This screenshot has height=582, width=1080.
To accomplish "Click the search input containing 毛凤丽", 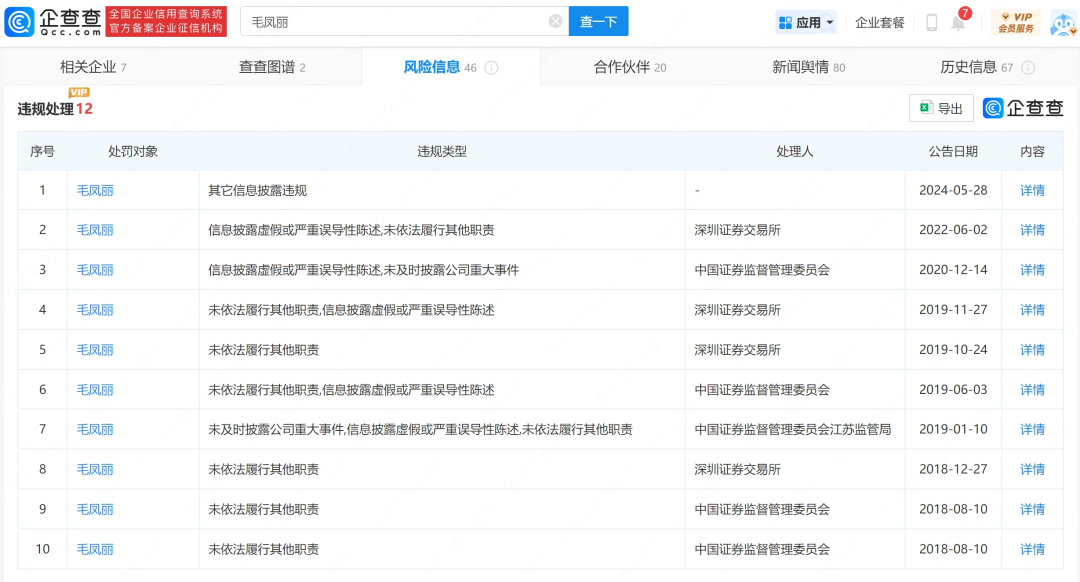I will tap(395, 21).
